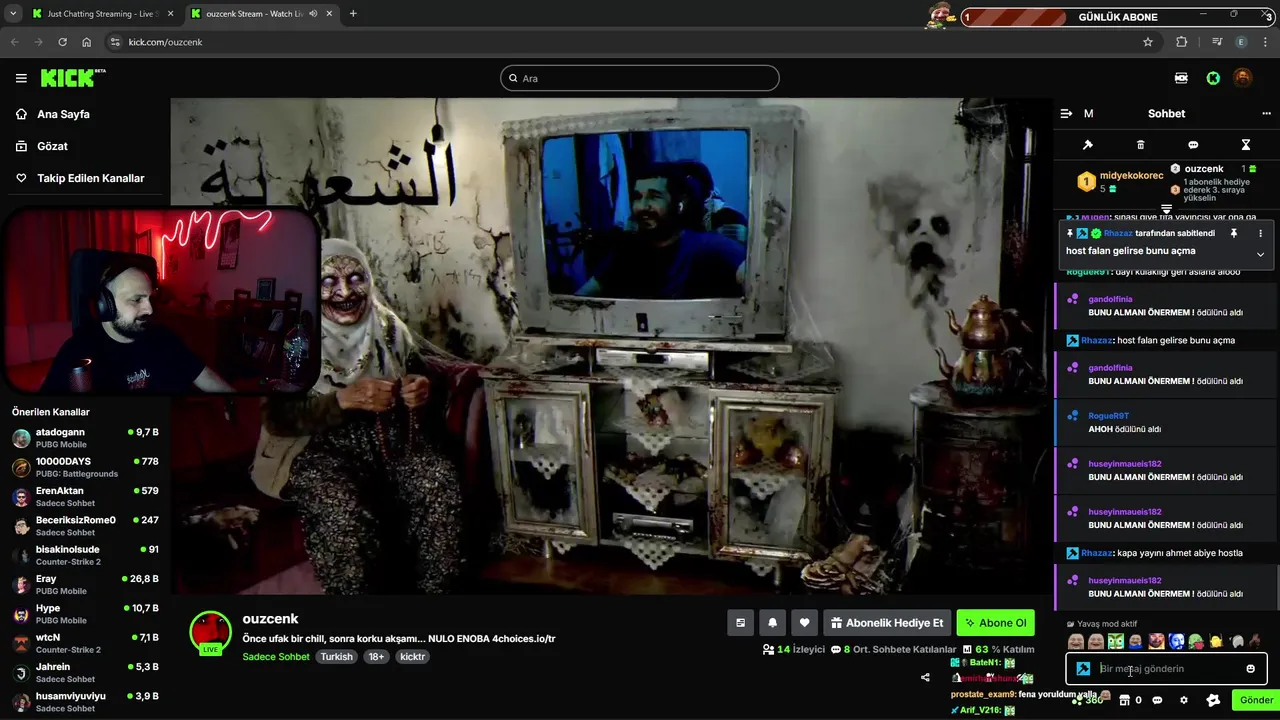Select the Turkish tag
The width and height of the screenshot is (1280, 720).
click(336, 657)
